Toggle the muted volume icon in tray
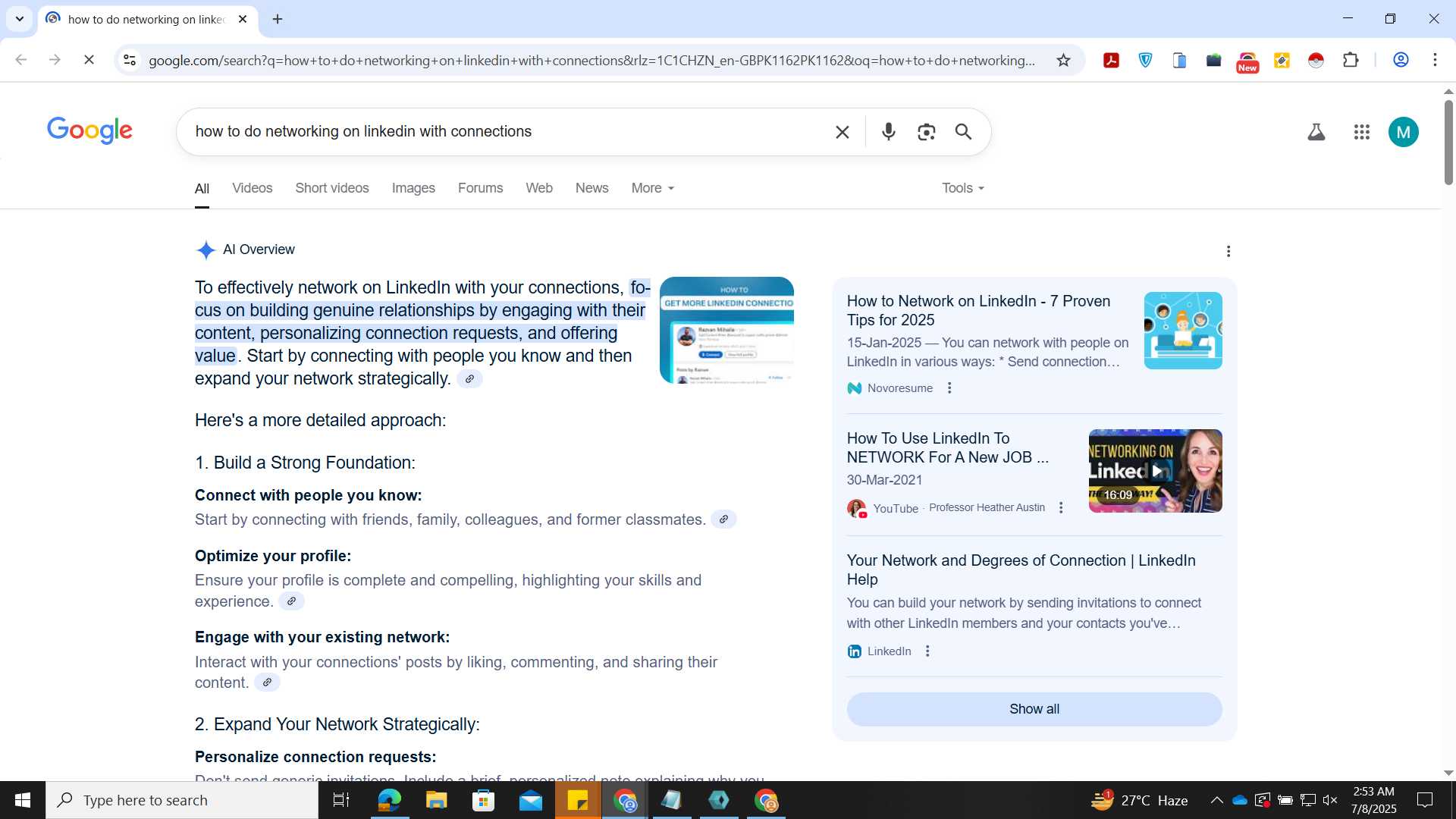 coord(1330,800)
